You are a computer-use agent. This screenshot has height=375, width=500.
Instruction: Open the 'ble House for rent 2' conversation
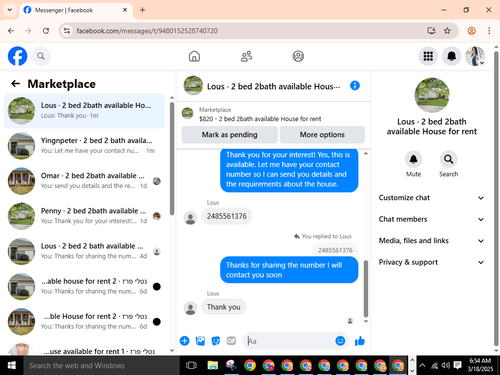point(84,322)
